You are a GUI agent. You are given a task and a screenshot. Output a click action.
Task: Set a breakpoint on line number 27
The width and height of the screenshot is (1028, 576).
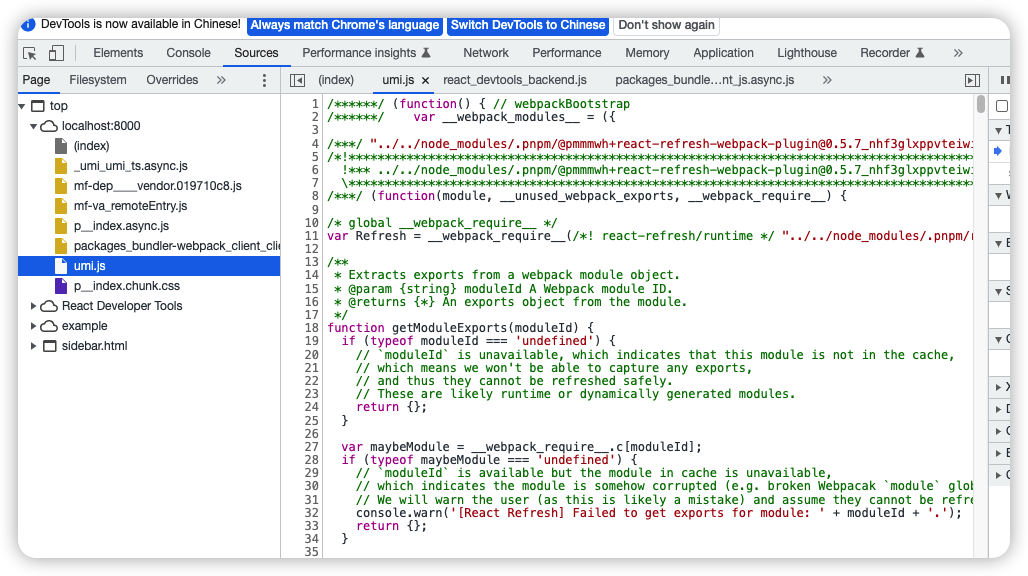311,447
